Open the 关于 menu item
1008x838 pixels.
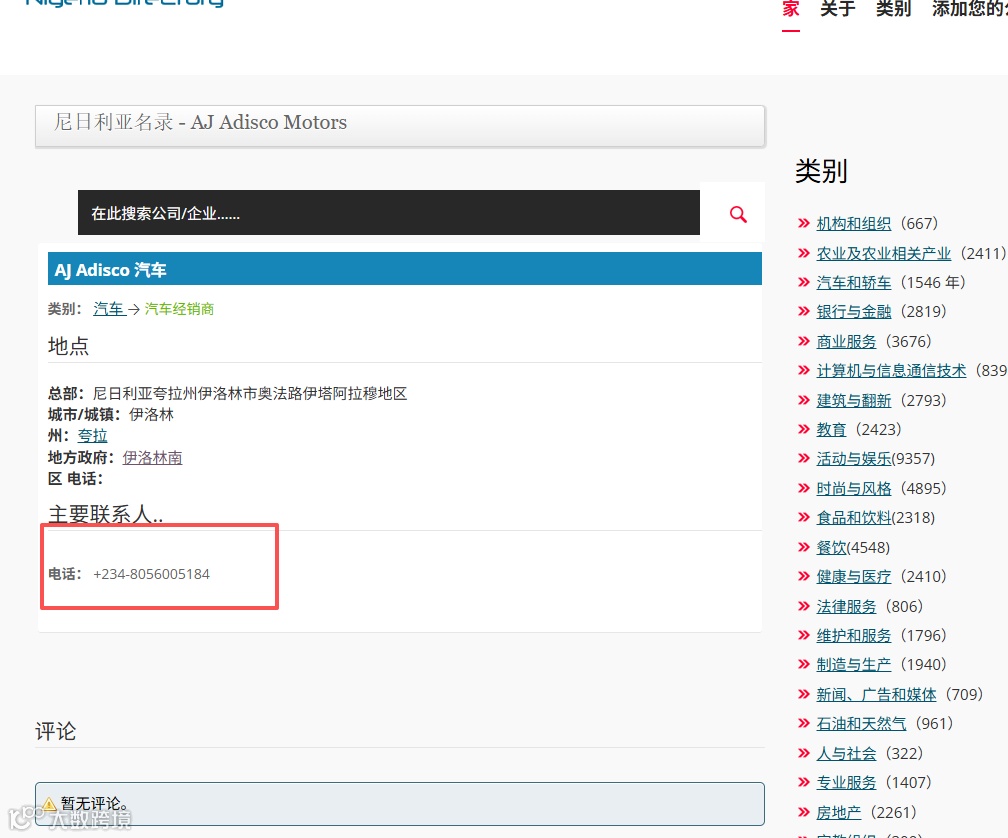838,9
